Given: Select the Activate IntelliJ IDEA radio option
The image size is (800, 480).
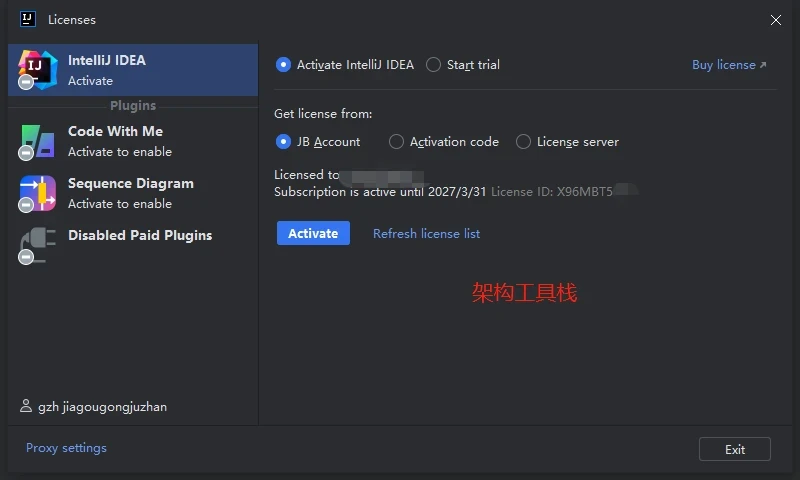Looking at the screenshot, I should tap(283, 65).
